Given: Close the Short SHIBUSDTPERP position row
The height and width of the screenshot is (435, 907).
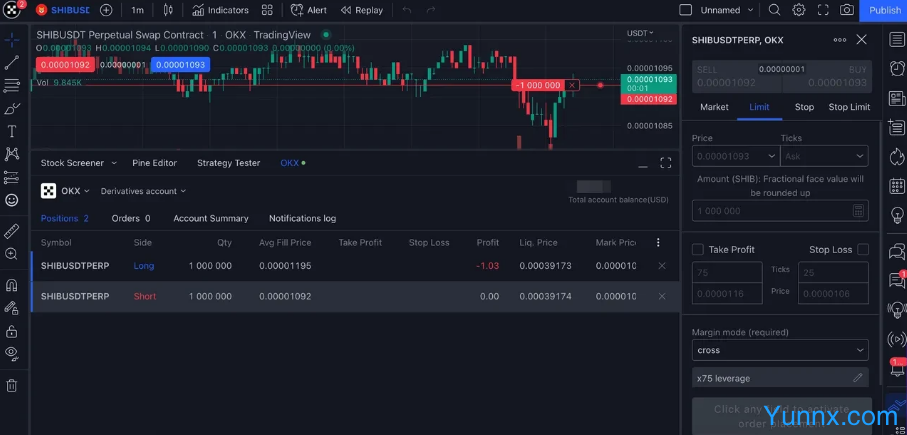Looking at the screenshot, I should click(662, 296).
